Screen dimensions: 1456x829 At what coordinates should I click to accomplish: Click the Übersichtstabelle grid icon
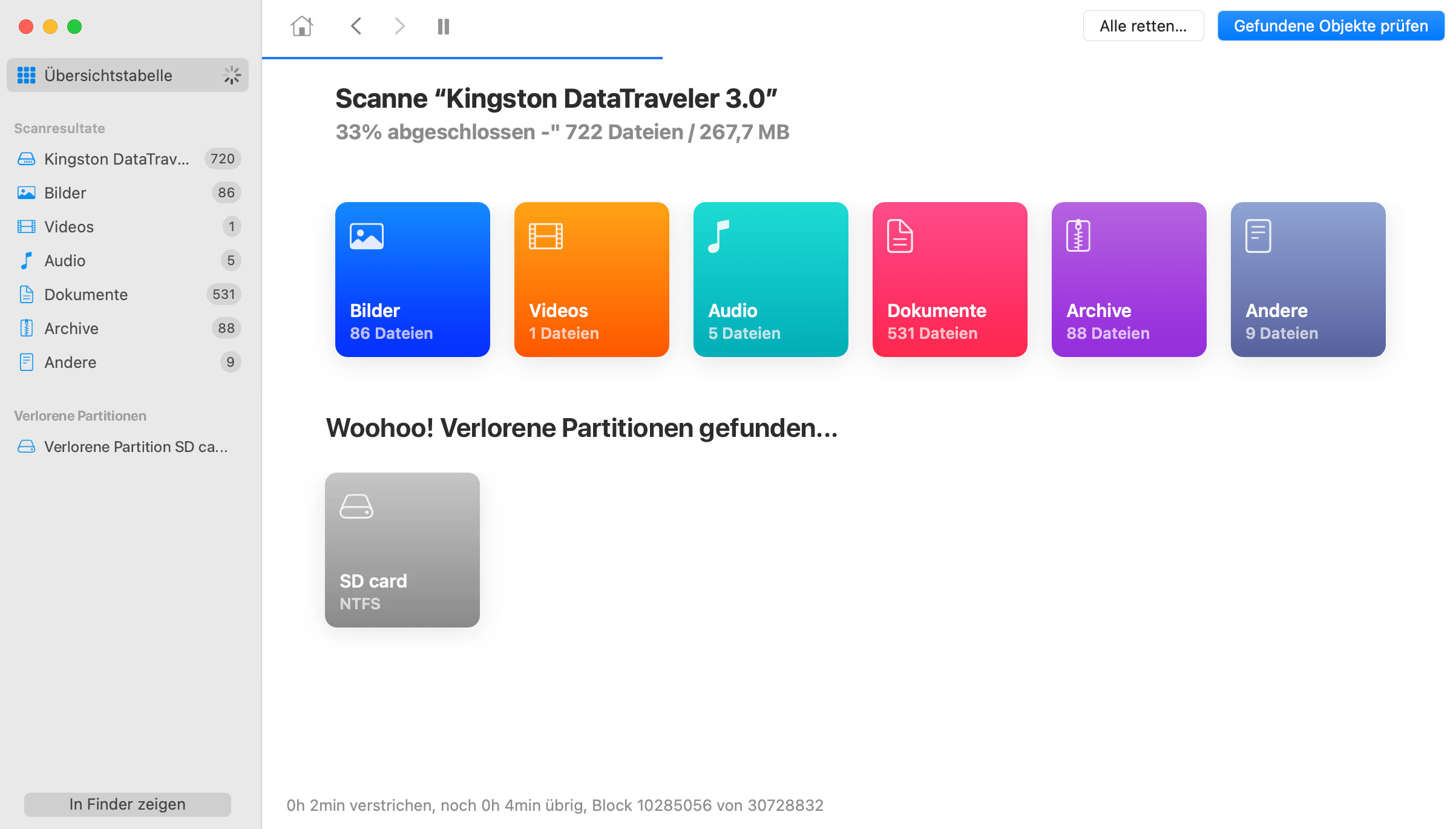(x=26, y=75)
